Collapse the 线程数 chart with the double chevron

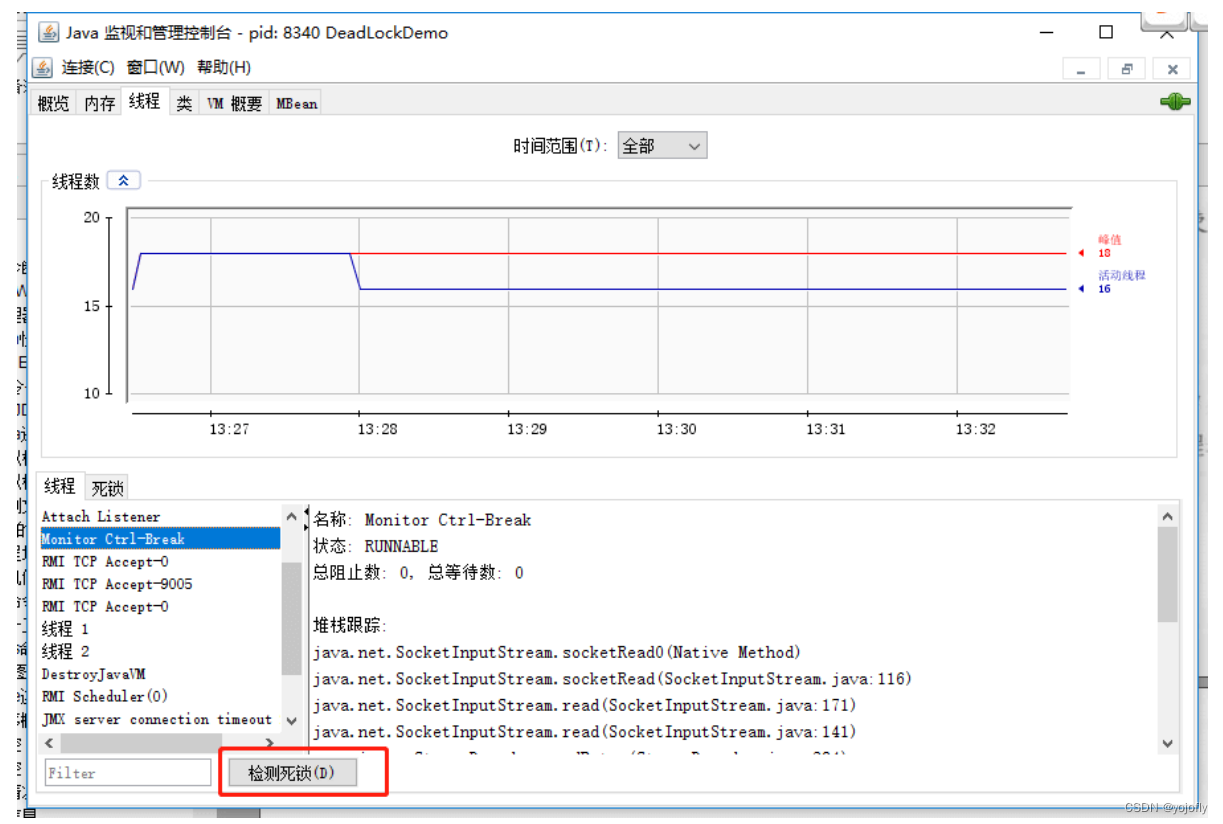(x=124, y=180)
